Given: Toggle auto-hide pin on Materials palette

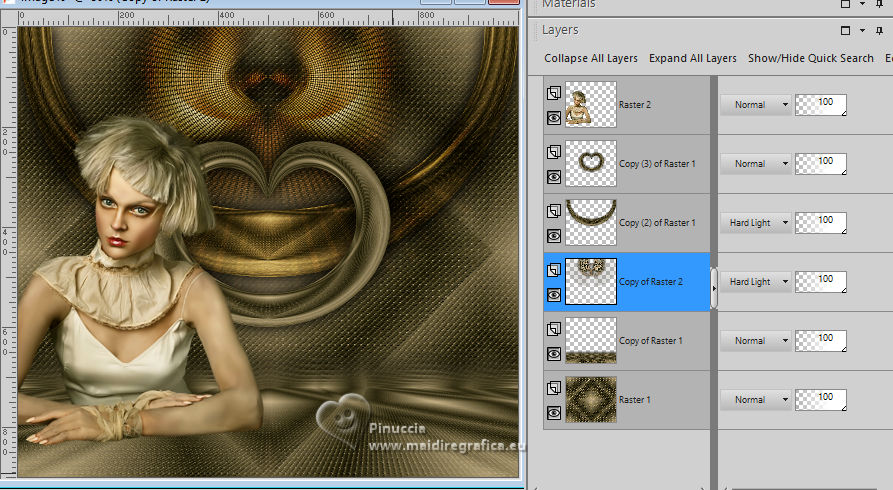Looking at the screenshot, I should [x=879, y=3].
